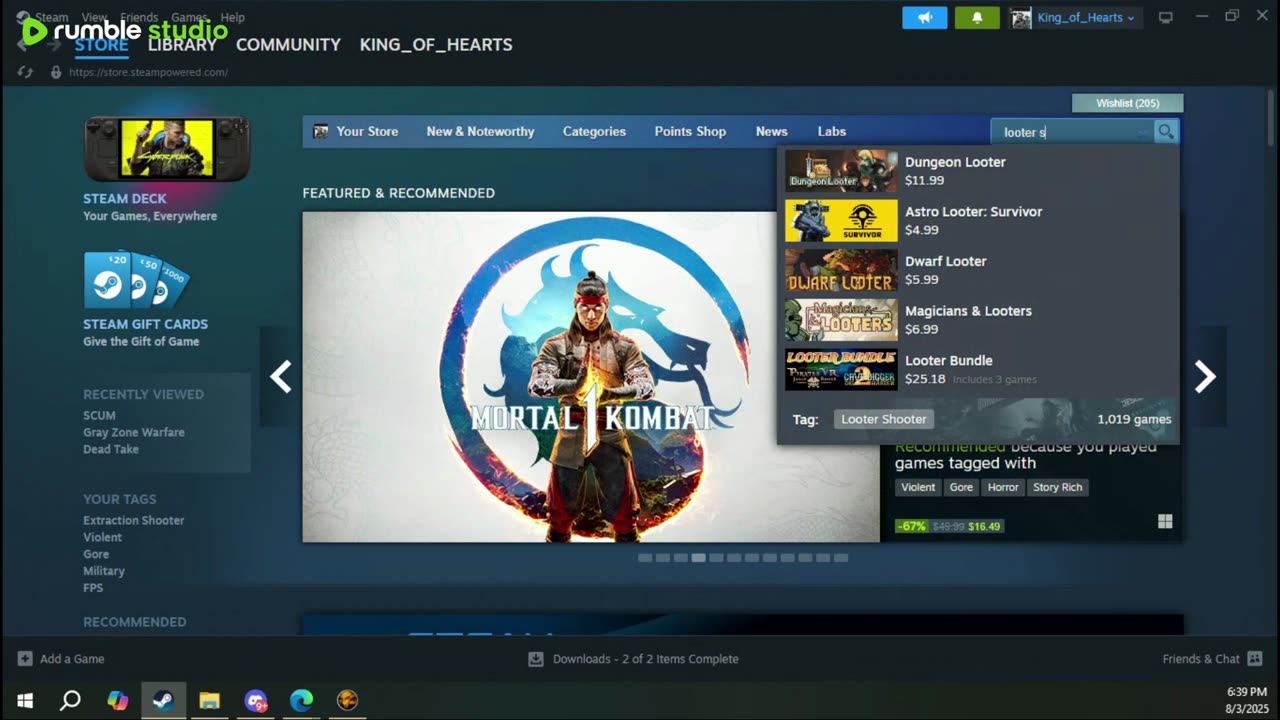Select the Extraction Shooter tag link
The image size is (1280, 720).
point(134,520)
